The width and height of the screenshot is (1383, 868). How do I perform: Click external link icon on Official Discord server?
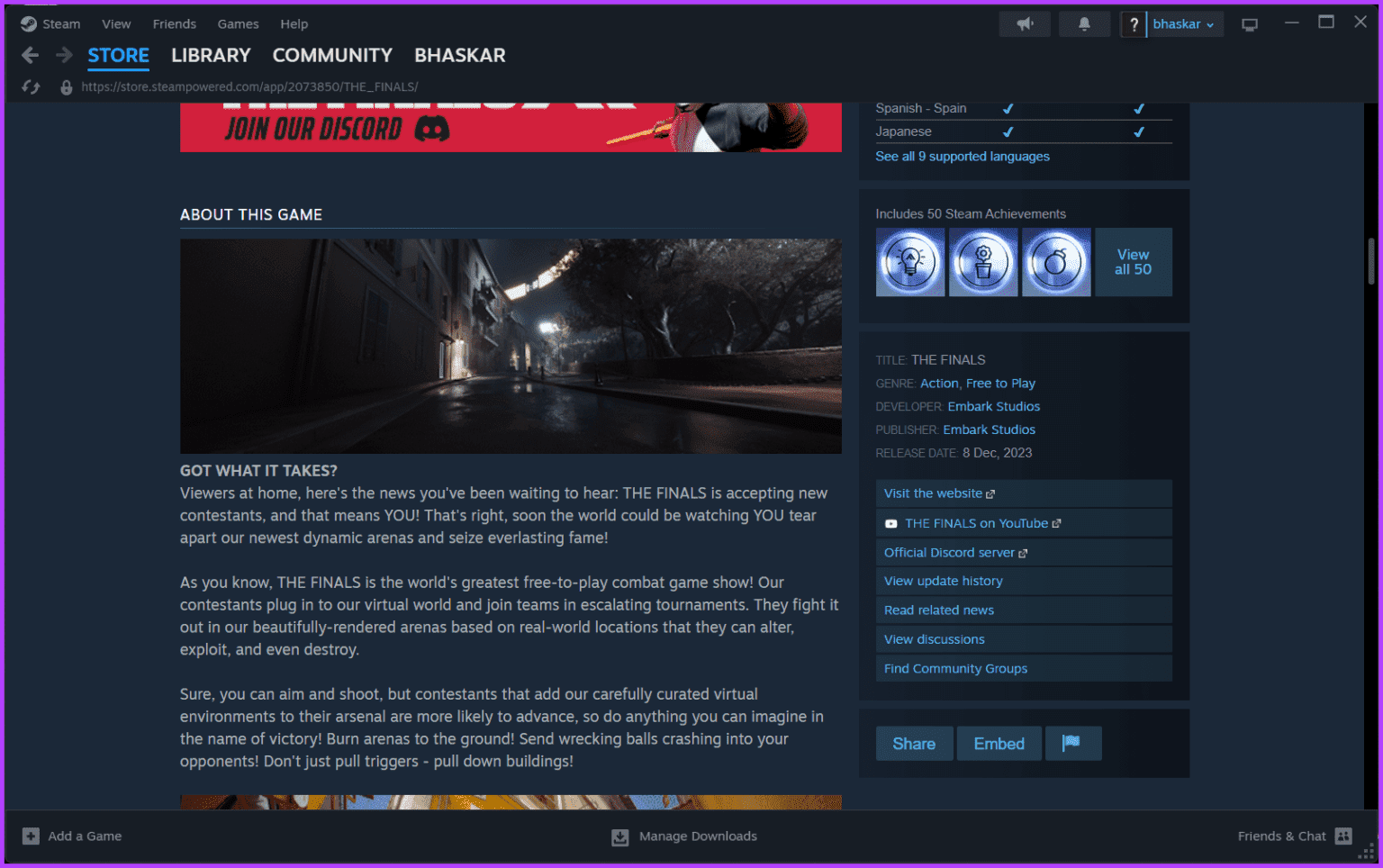(x=1023, y=553)
